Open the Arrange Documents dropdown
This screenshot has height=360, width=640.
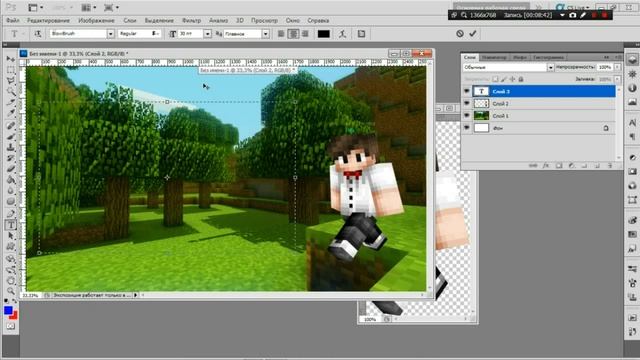point(89,8)
